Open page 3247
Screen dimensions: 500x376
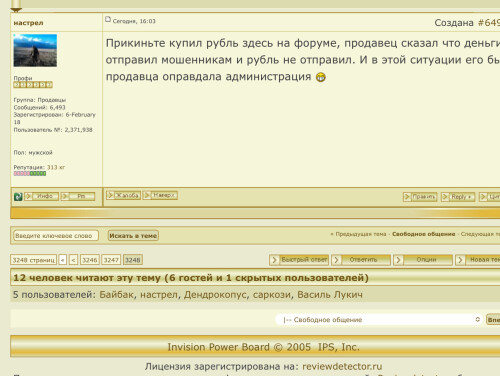click(111, 260)
